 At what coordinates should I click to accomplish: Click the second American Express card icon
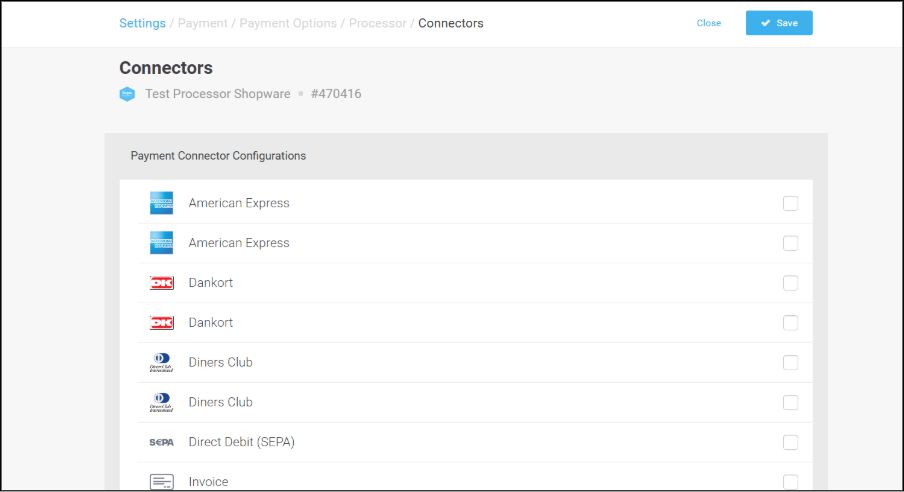click(161, 243)
